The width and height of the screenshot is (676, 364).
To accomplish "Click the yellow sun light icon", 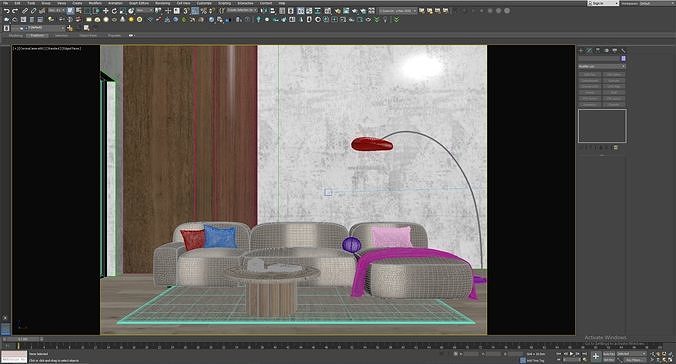I will point(131,19).
